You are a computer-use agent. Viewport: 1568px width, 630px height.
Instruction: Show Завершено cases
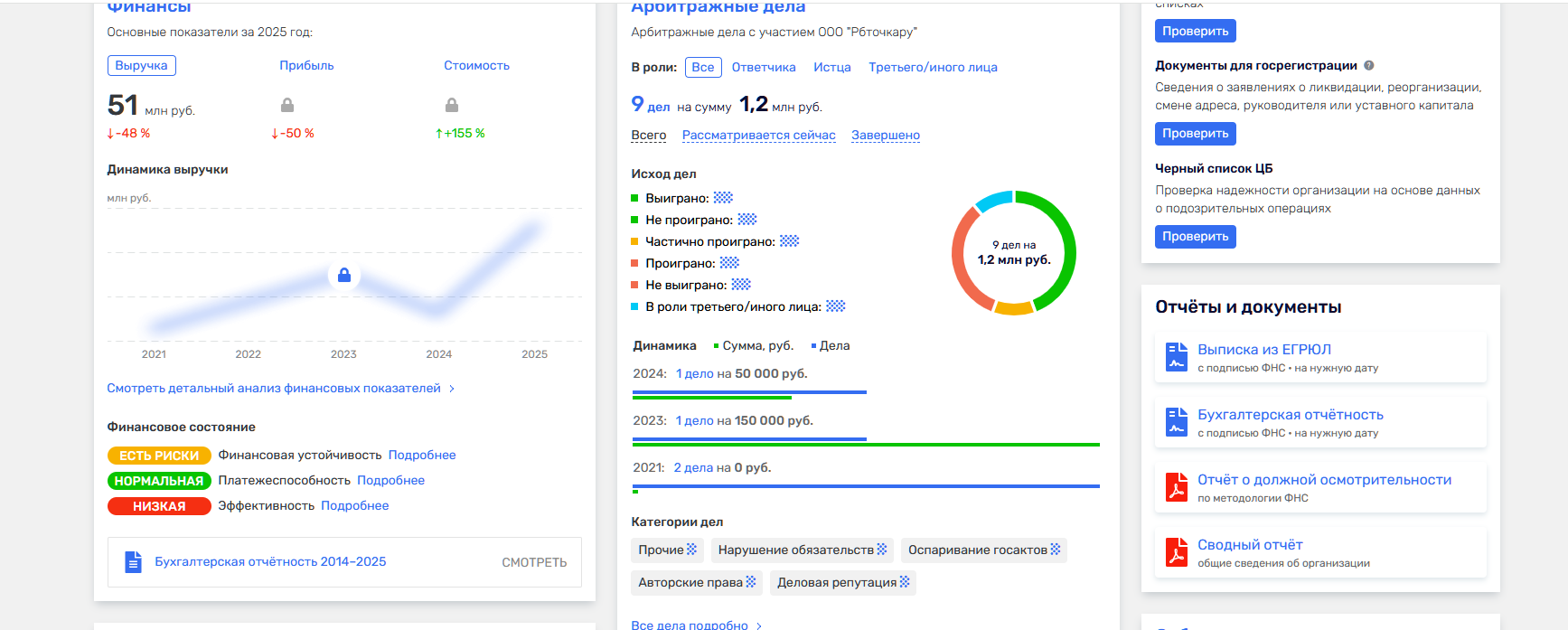(x=886, y=136)
